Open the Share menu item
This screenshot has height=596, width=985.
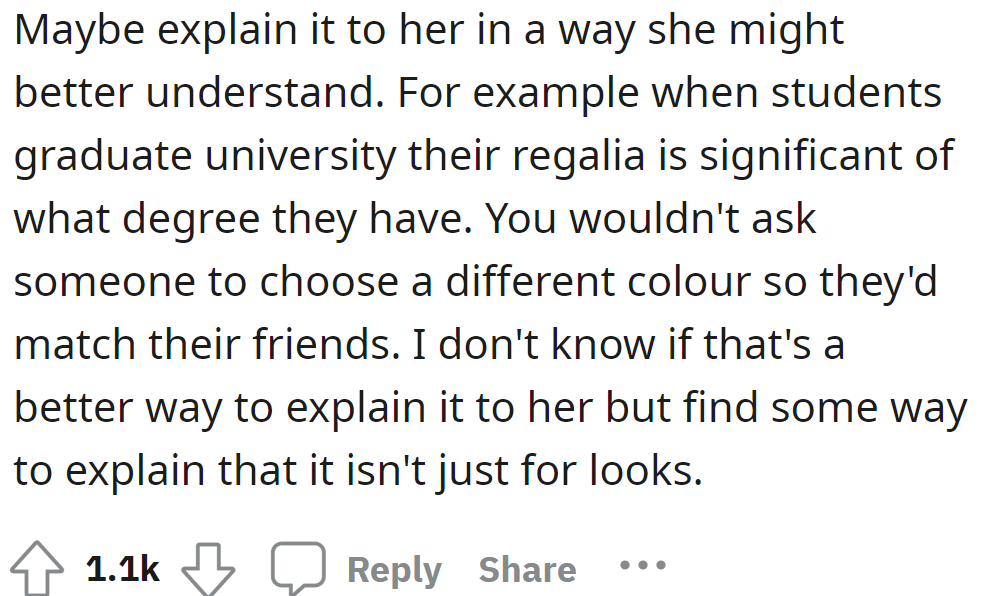[x=527, y=567]
